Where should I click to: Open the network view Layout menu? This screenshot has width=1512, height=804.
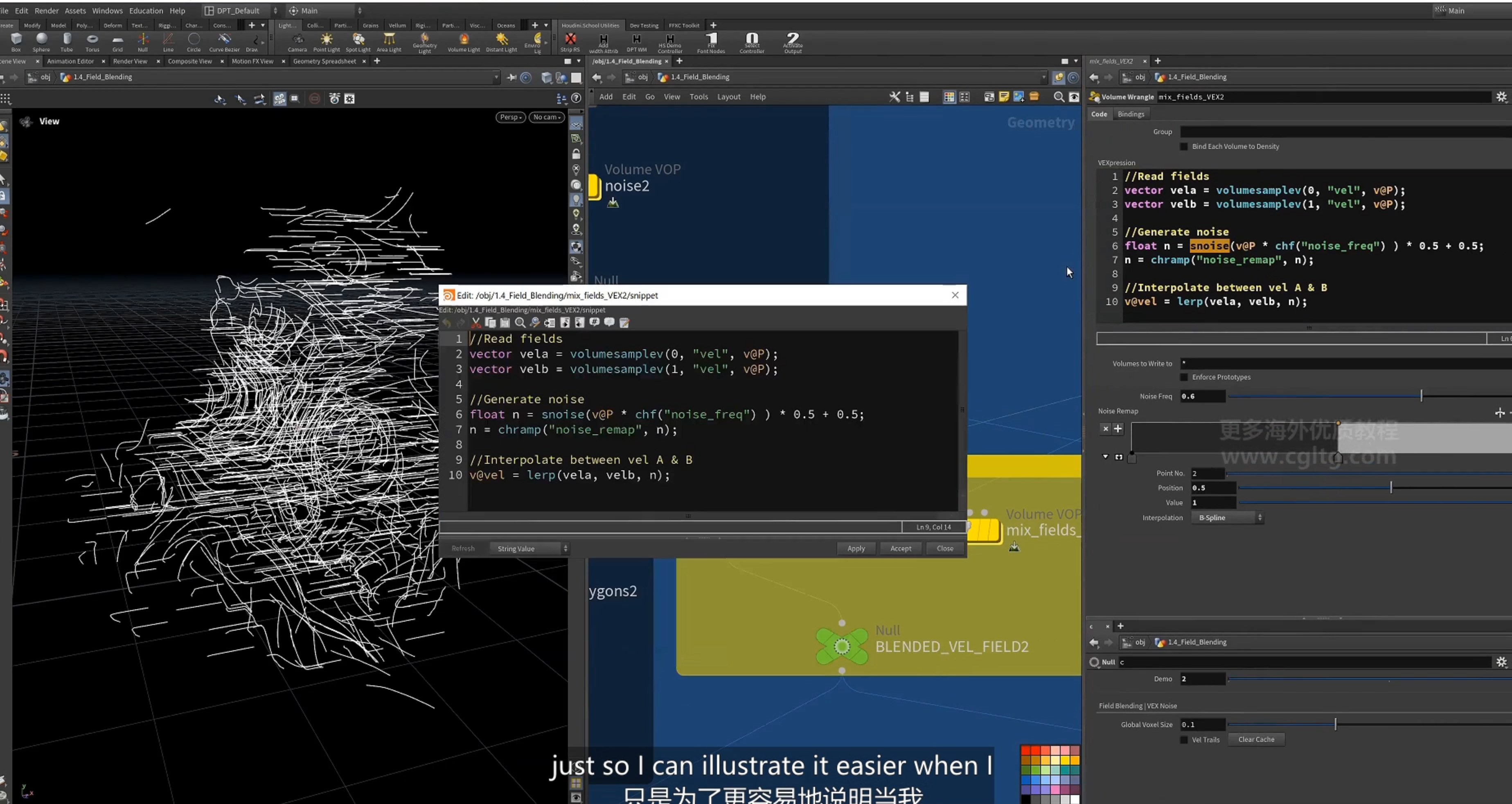728,97
